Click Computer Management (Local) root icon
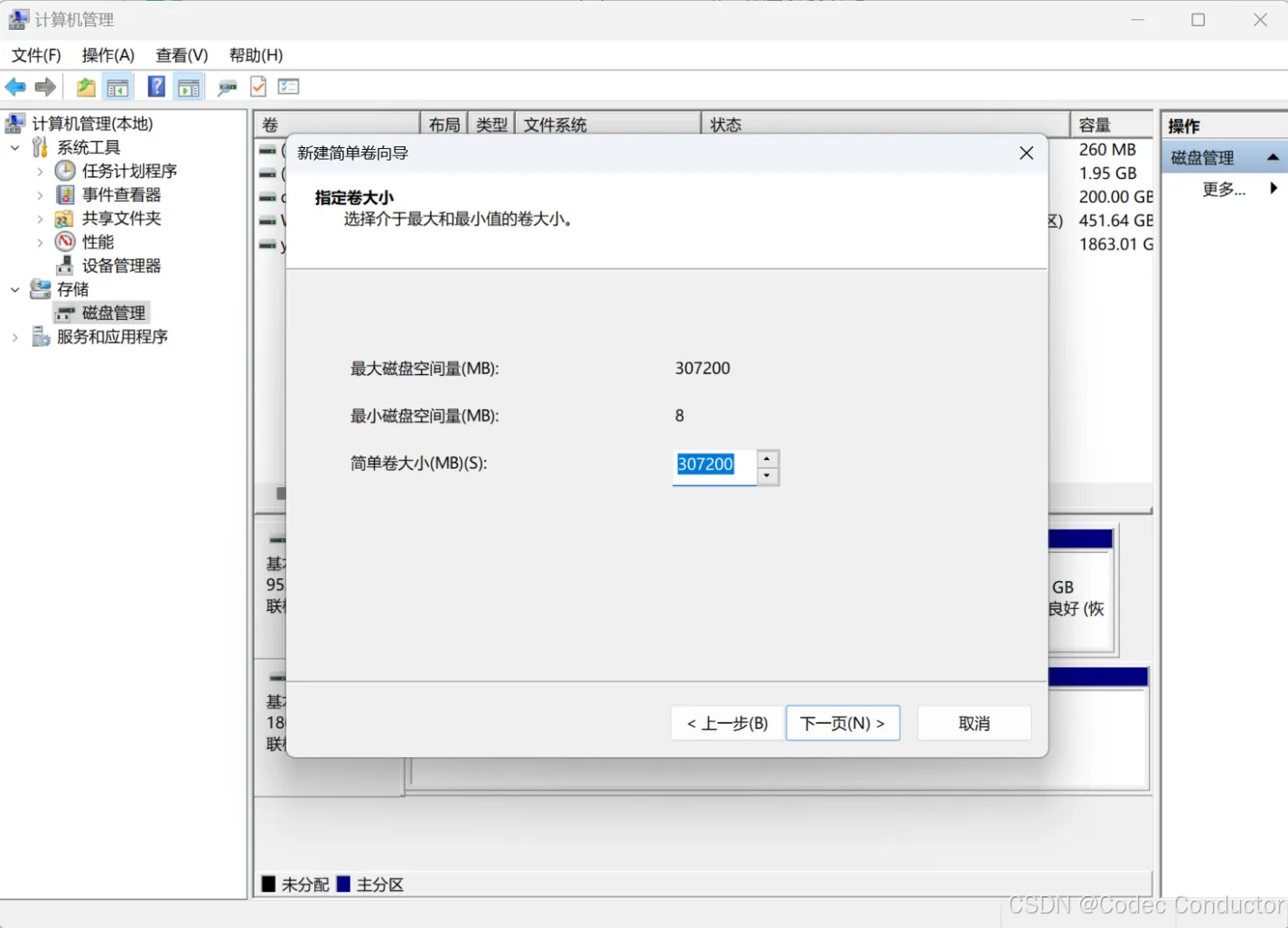 (x=15, y=123)
